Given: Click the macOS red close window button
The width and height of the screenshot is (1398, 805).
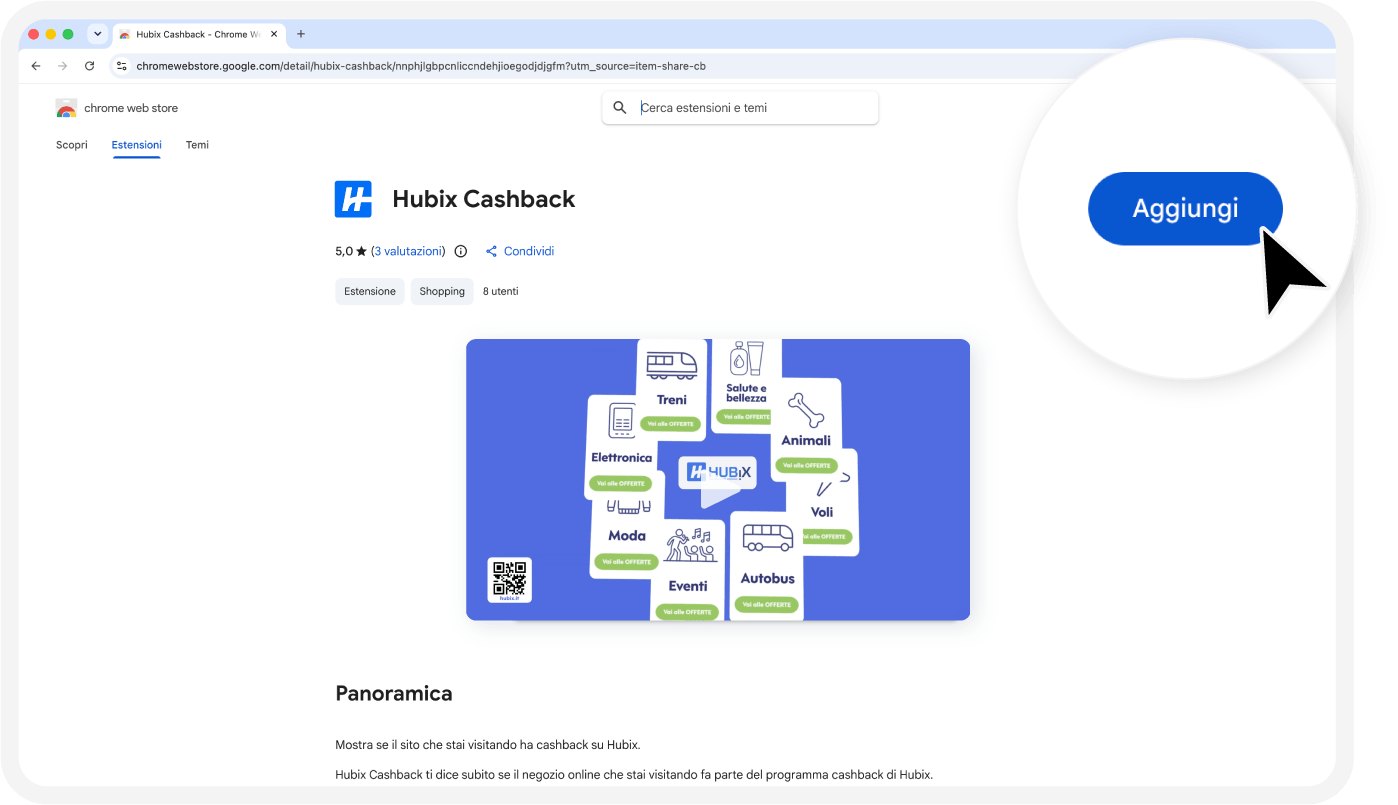Looking at the screenshot, I should [33, 34].
